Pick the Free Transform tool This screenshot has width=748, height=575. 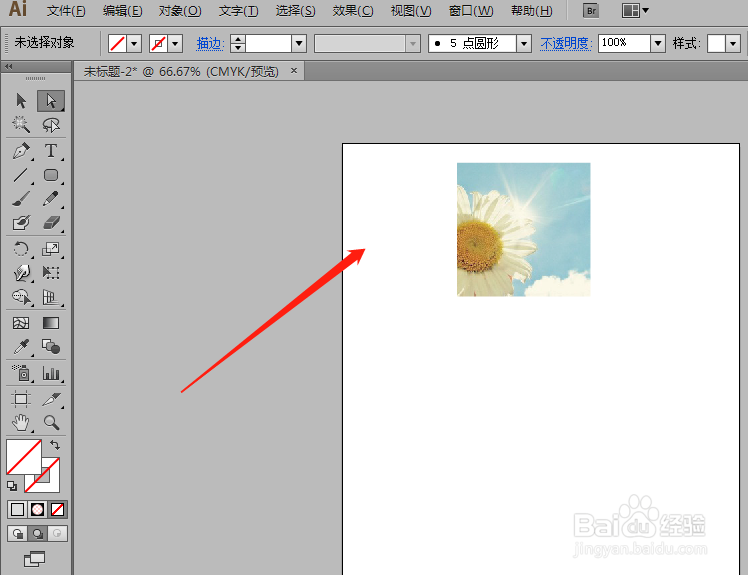tap(51, 272)
